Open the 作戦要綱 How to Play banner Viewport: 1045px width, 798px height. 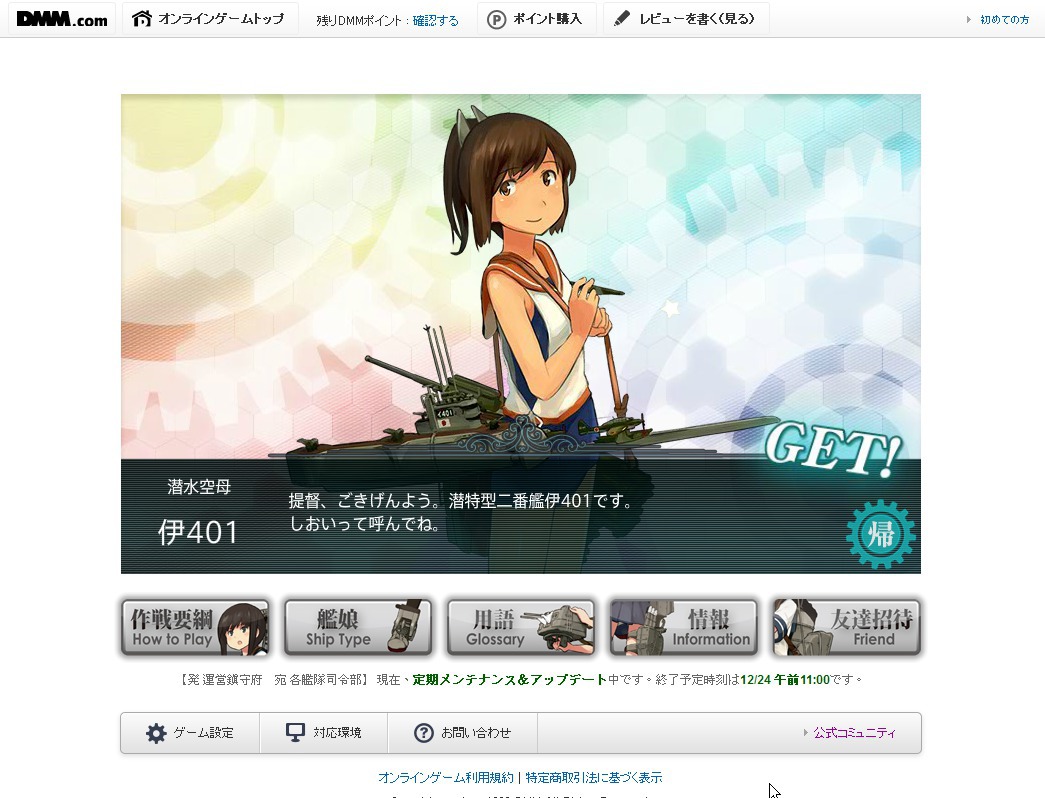(195, 627)
